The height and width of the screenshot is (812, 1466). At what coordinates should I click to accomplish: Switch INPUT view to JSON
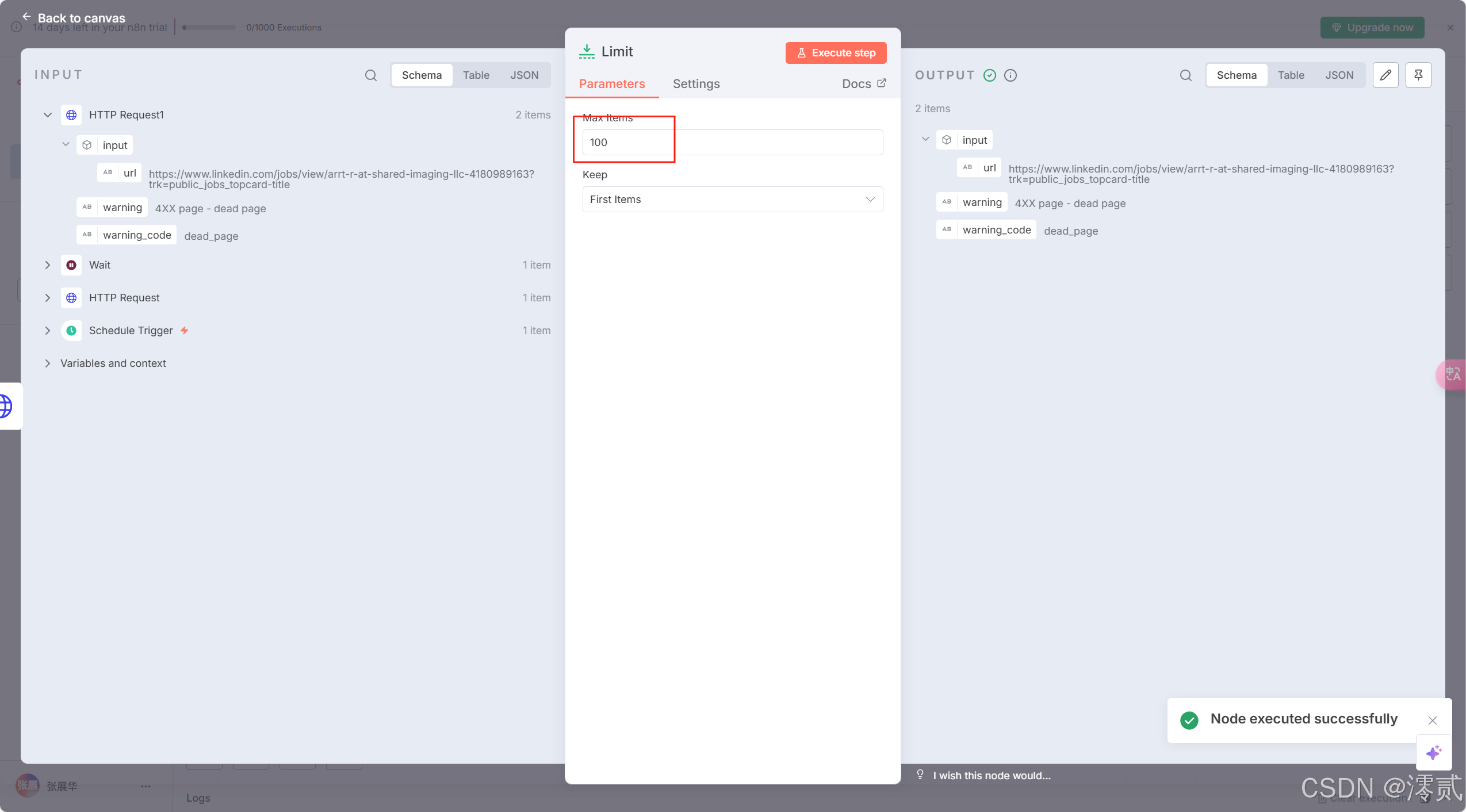524,75
